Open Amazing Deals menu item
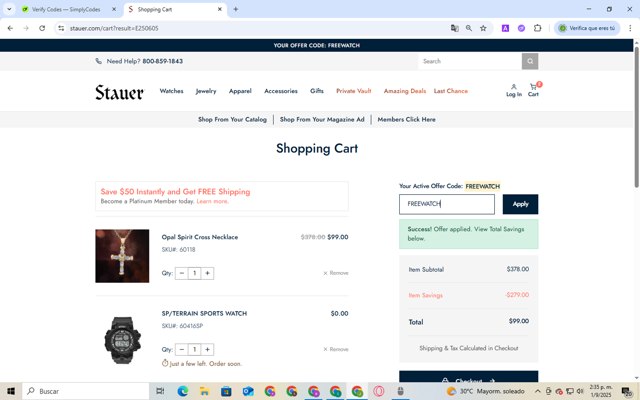The height and width of the screenshot is (400, 640). (x=404, y=91)
